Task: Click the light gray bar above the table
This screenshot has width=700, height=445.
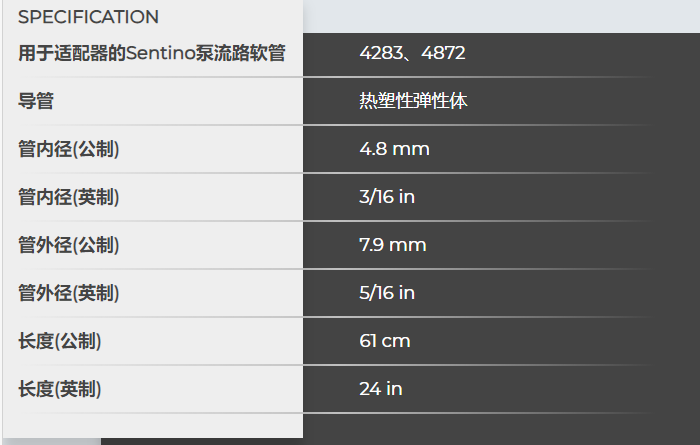Action: (x=500, y=16)
